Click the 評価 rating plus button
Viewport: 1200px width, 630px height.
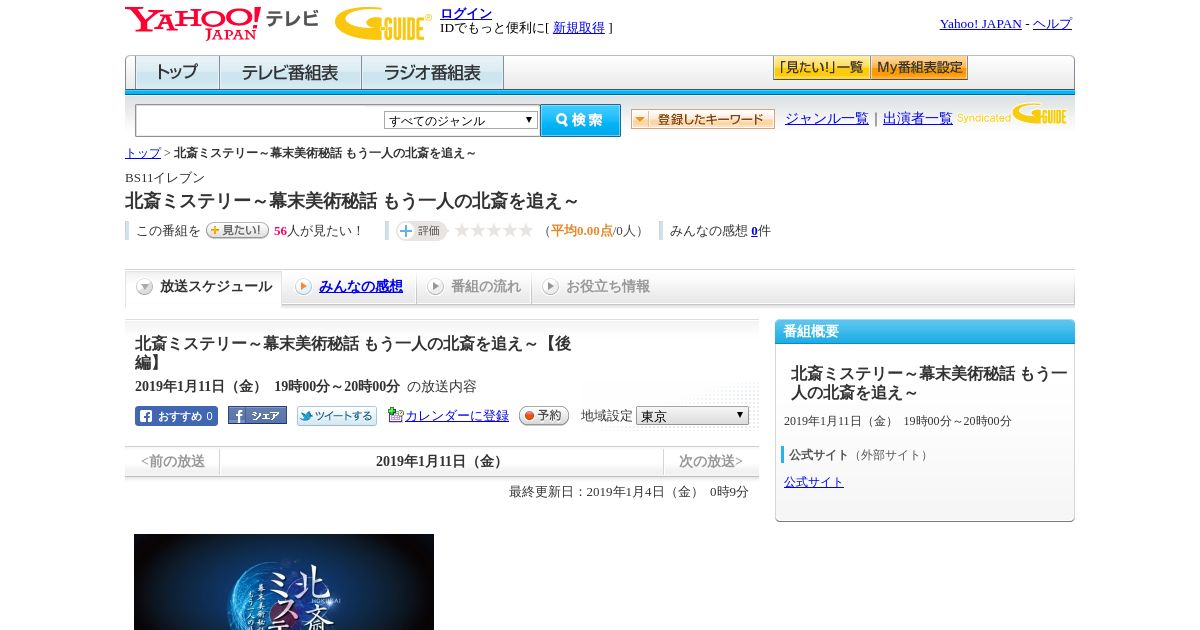tap(421, 231)
